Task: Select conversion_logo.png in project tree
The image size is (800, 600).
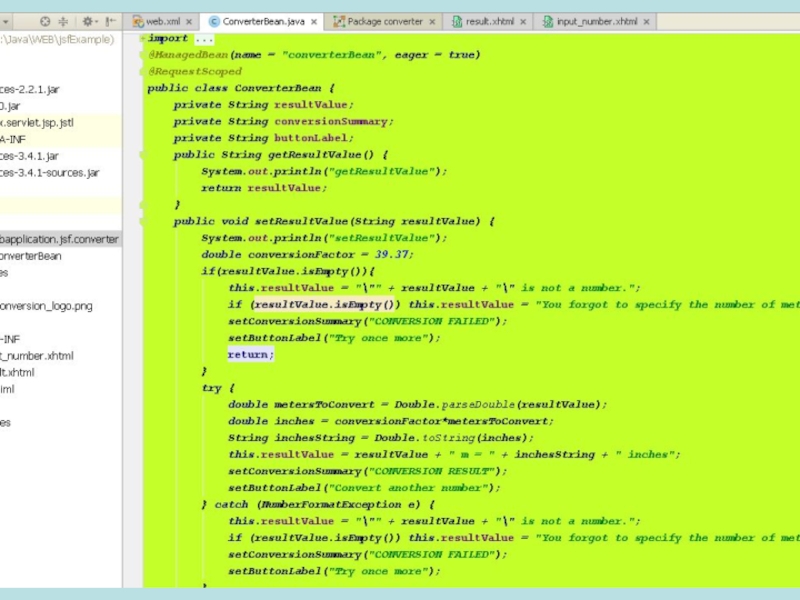Action: tap(45, 306)
